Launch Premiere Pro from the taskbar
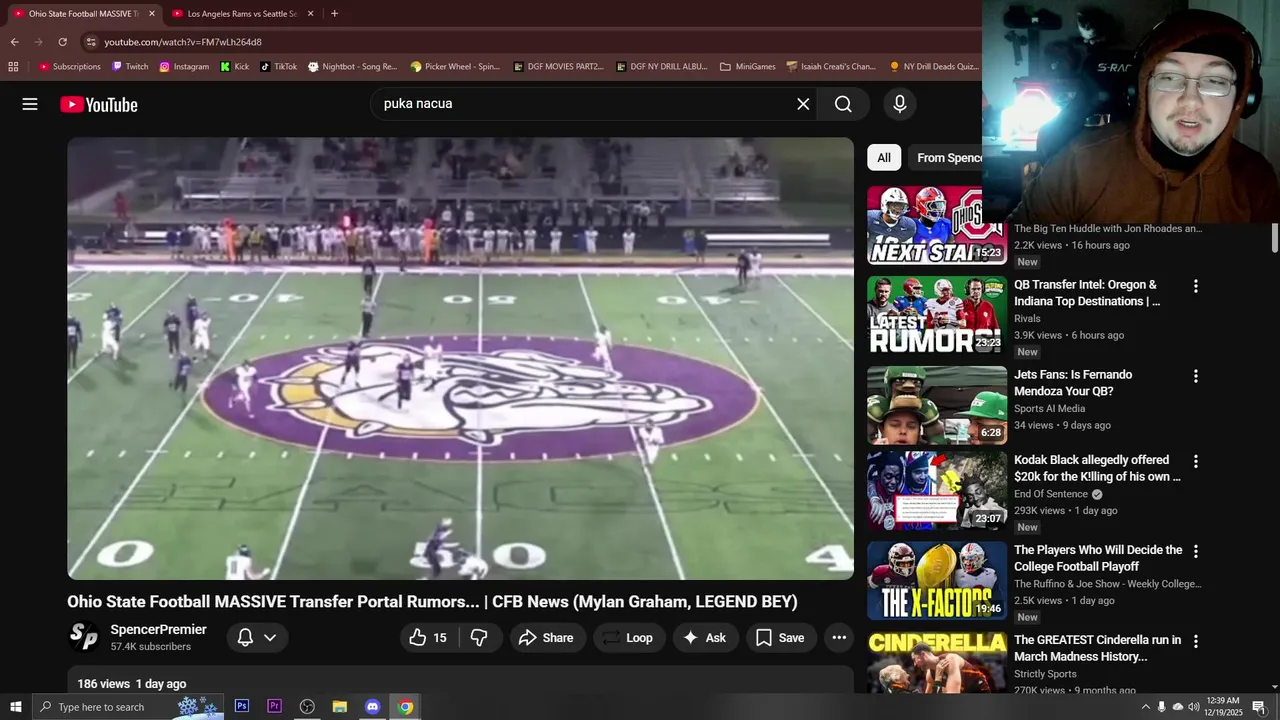The image size is (1280, 720). 274,706
